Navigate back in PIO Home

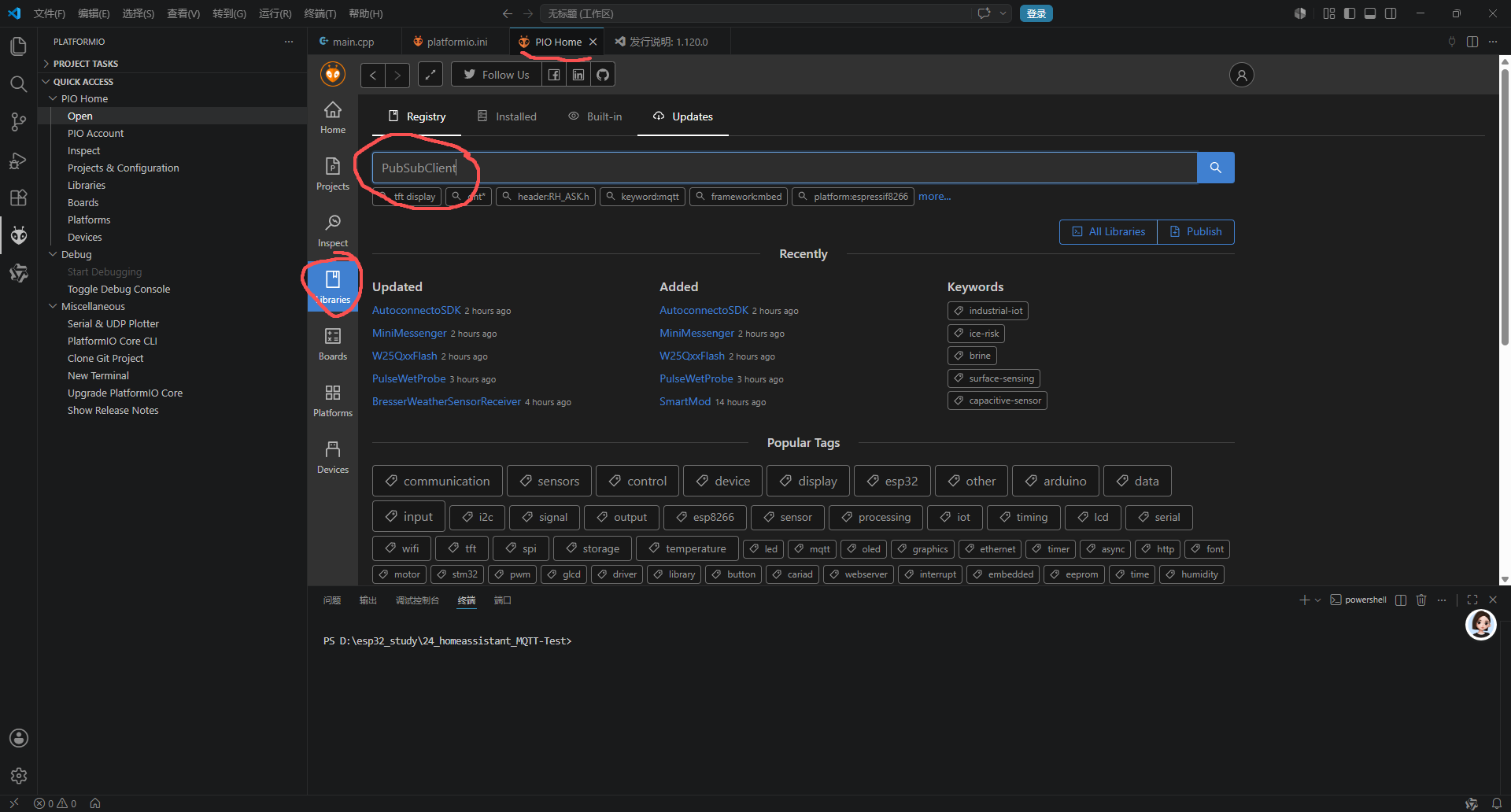click(373, 75)
